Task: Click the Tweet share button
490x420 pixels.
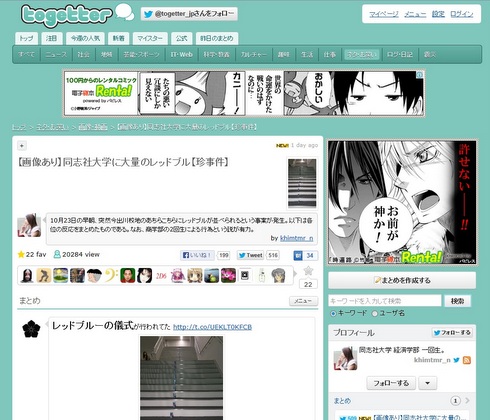Action: coord(250,255)
